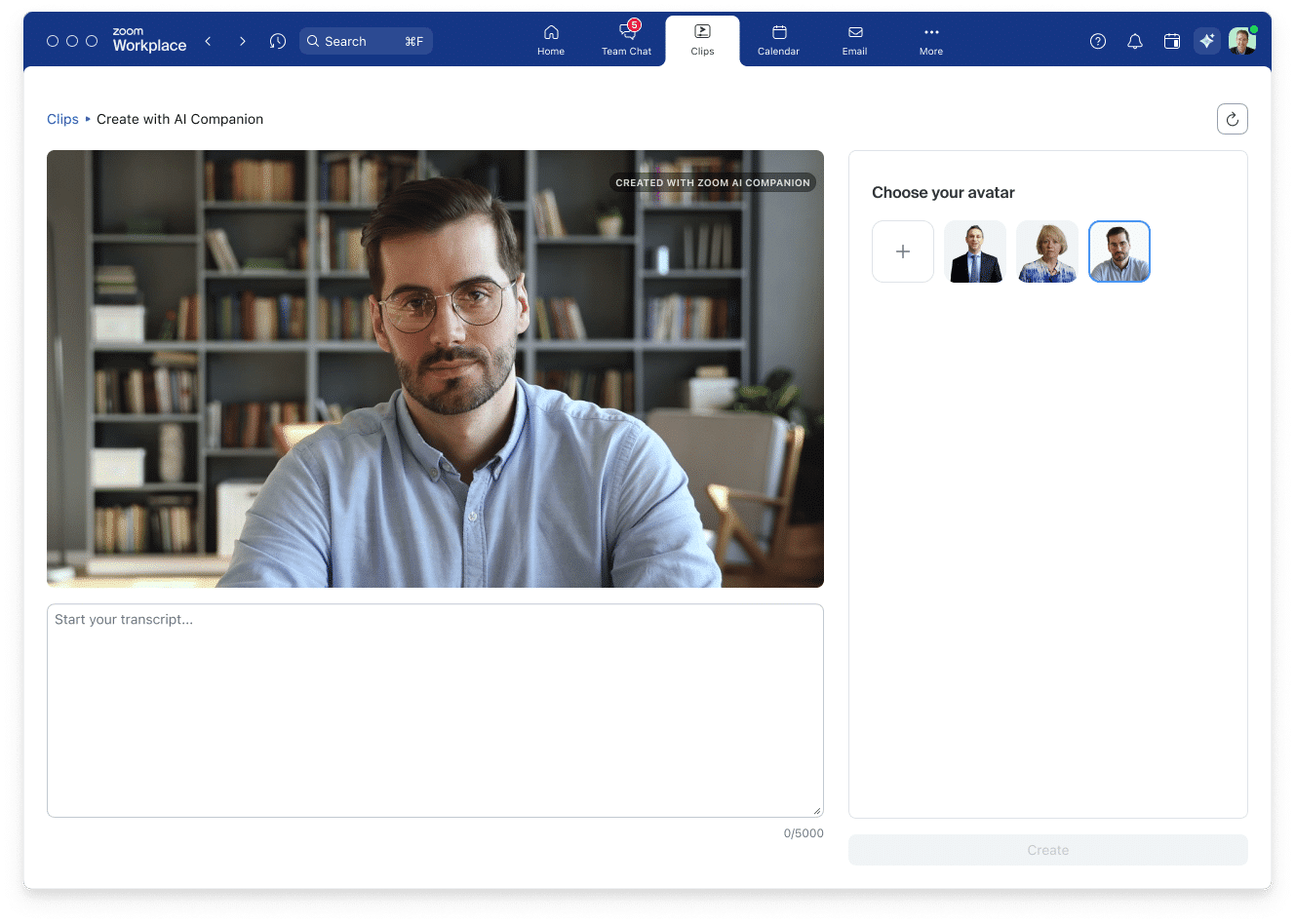Open the Email section

pyautogui.click(x=854, y=39)
